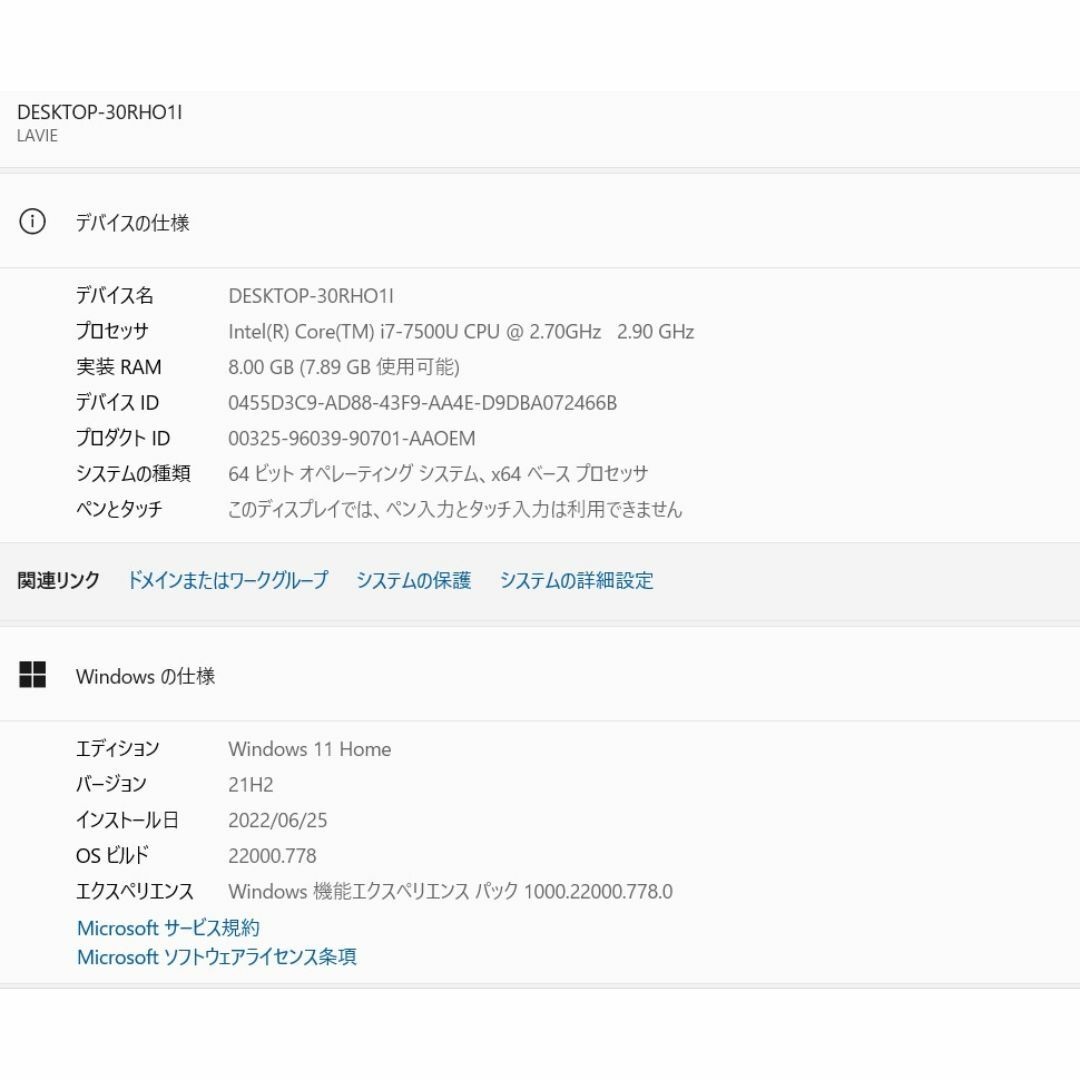Click the デバイス ID label
The height and width of the screenshot is (1080, 1080).
click(117, 403)
